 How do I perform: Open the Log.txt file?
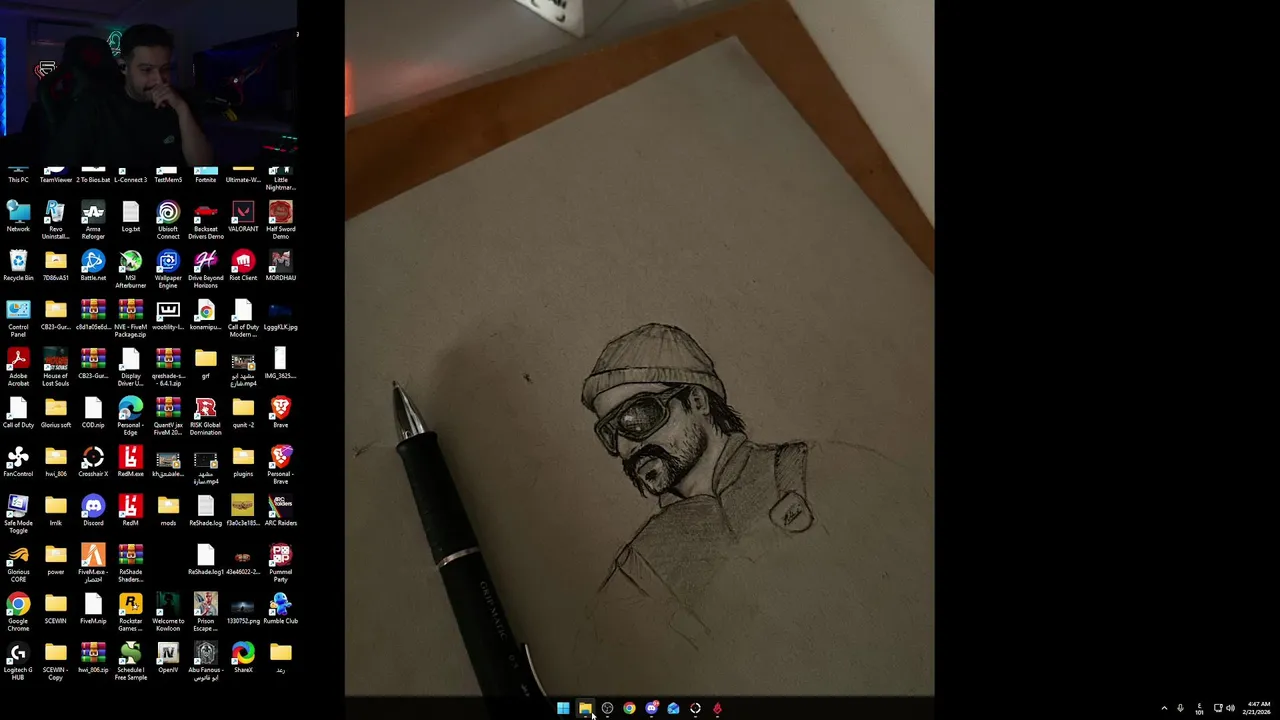click(130, 217)
